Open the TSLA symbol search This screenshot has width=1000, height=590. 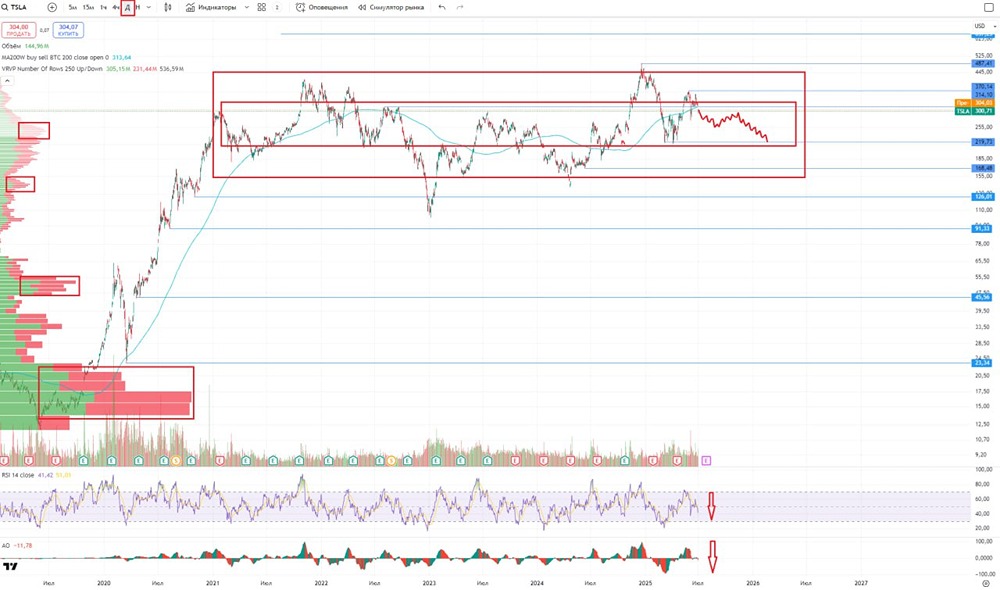[15, 7]
